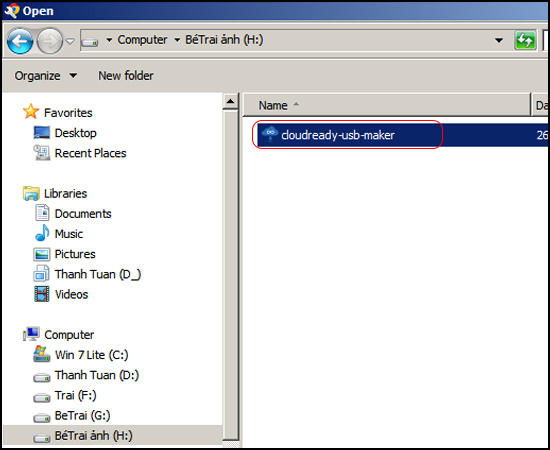This screenshot has width=550, height=450.
Task: Click the Thanh Tuan (D:) drive icon
Action: 42,377
